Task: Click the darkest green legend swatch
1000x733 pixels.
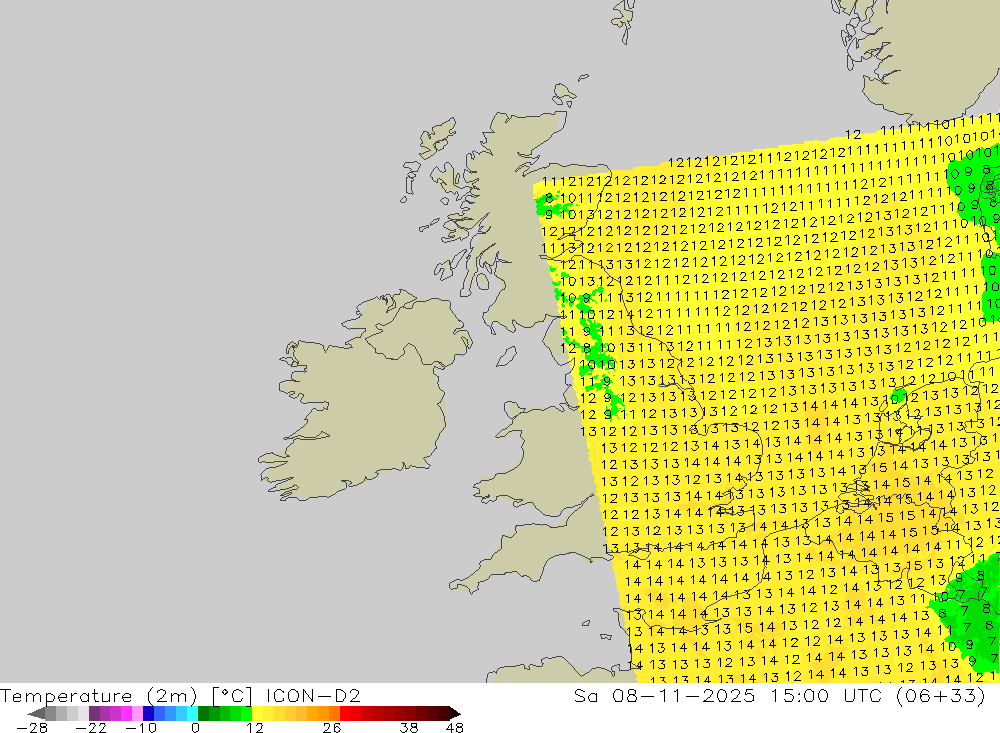Action: click(x=203, y=713)
